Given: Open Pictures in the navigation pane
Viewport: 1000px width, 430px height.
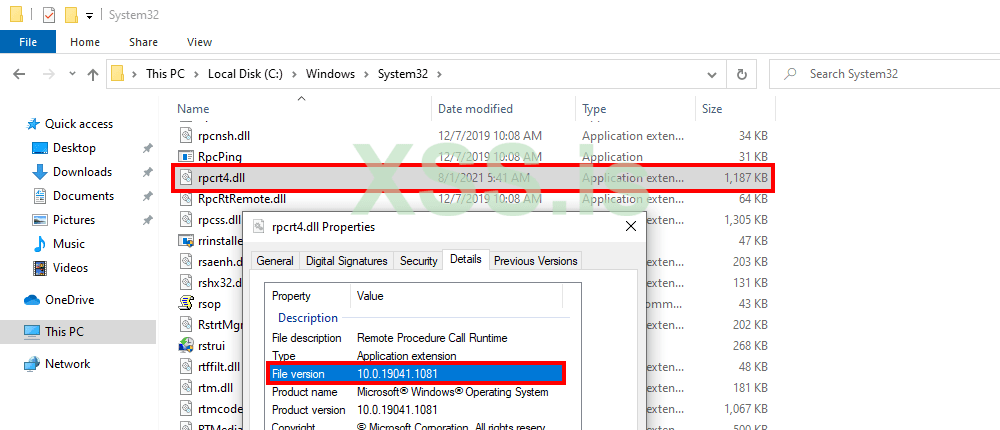Looking at the screenshot, I should pos(73,219).
